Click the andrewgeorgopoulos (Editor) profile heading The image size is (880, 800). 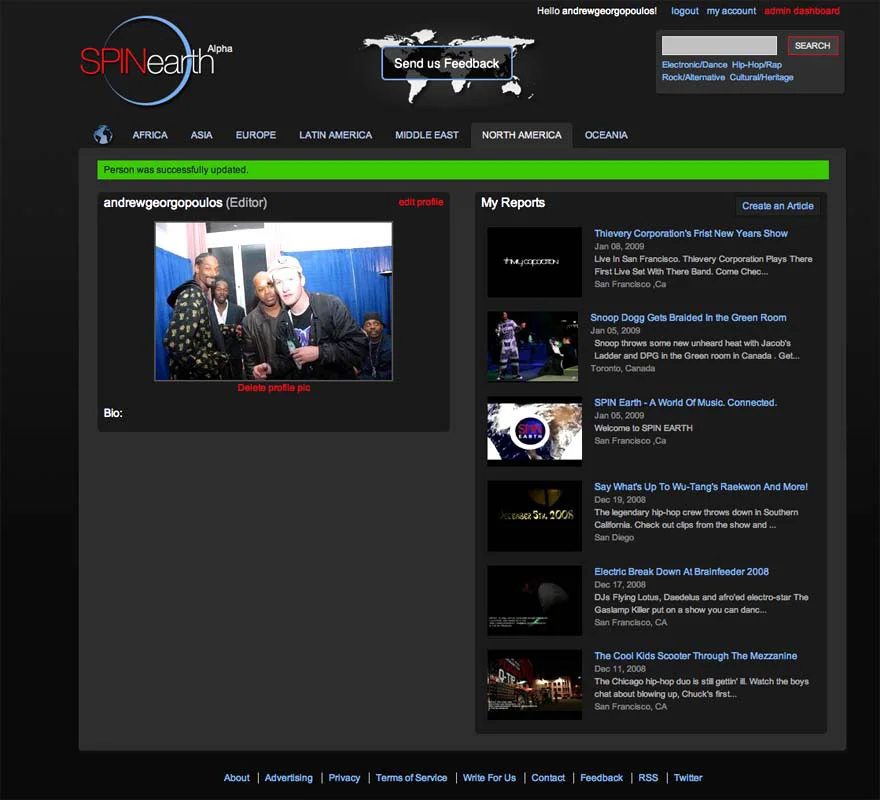(185, 203)
